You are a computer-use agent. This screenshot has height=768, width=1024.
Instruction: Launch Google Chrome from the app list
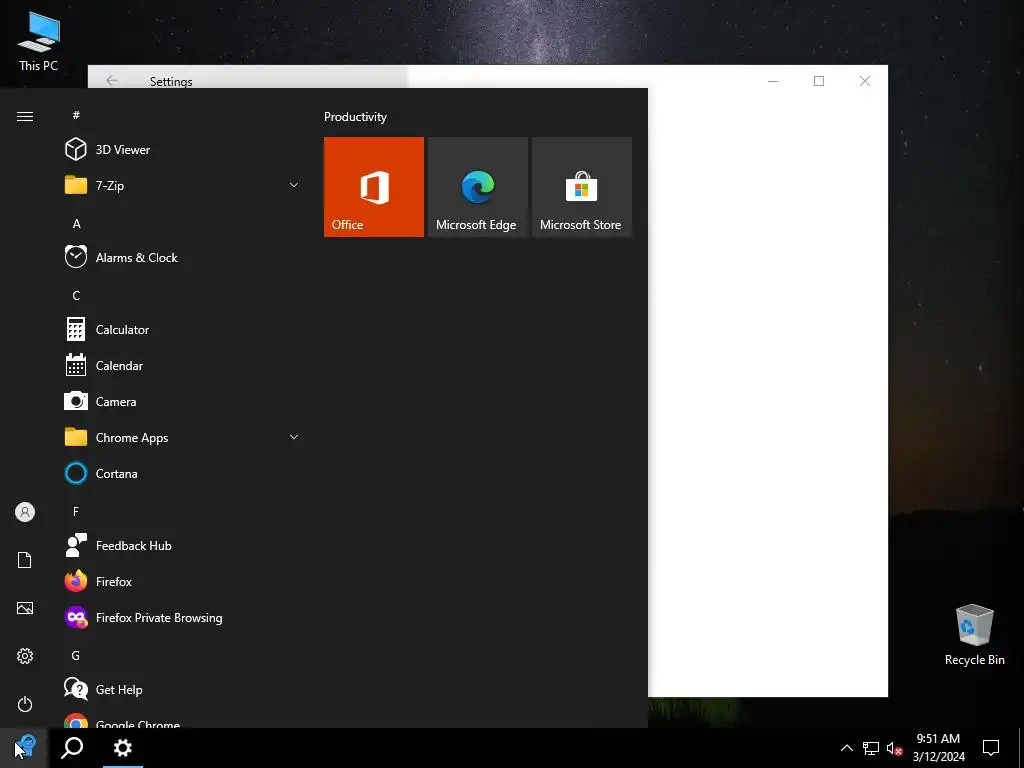pyautogui.click(x=183, y=720)
